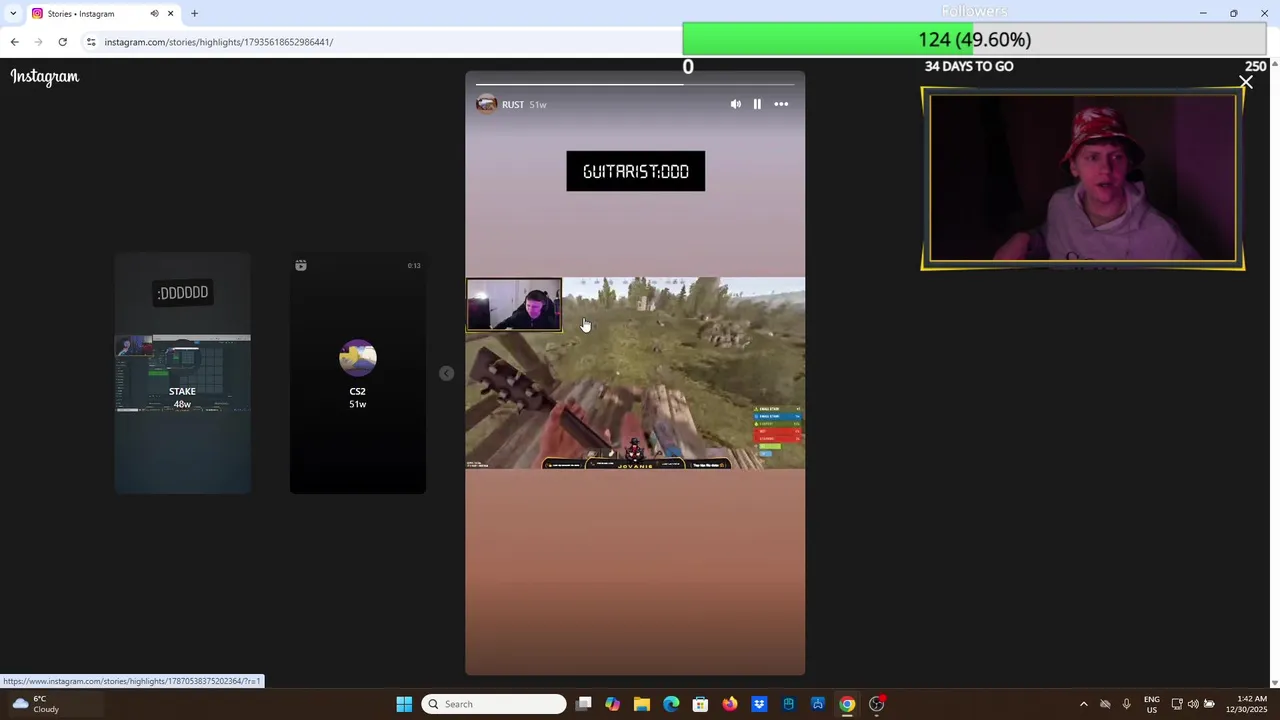Open OBS Studio from taskbar

[877, 704]
